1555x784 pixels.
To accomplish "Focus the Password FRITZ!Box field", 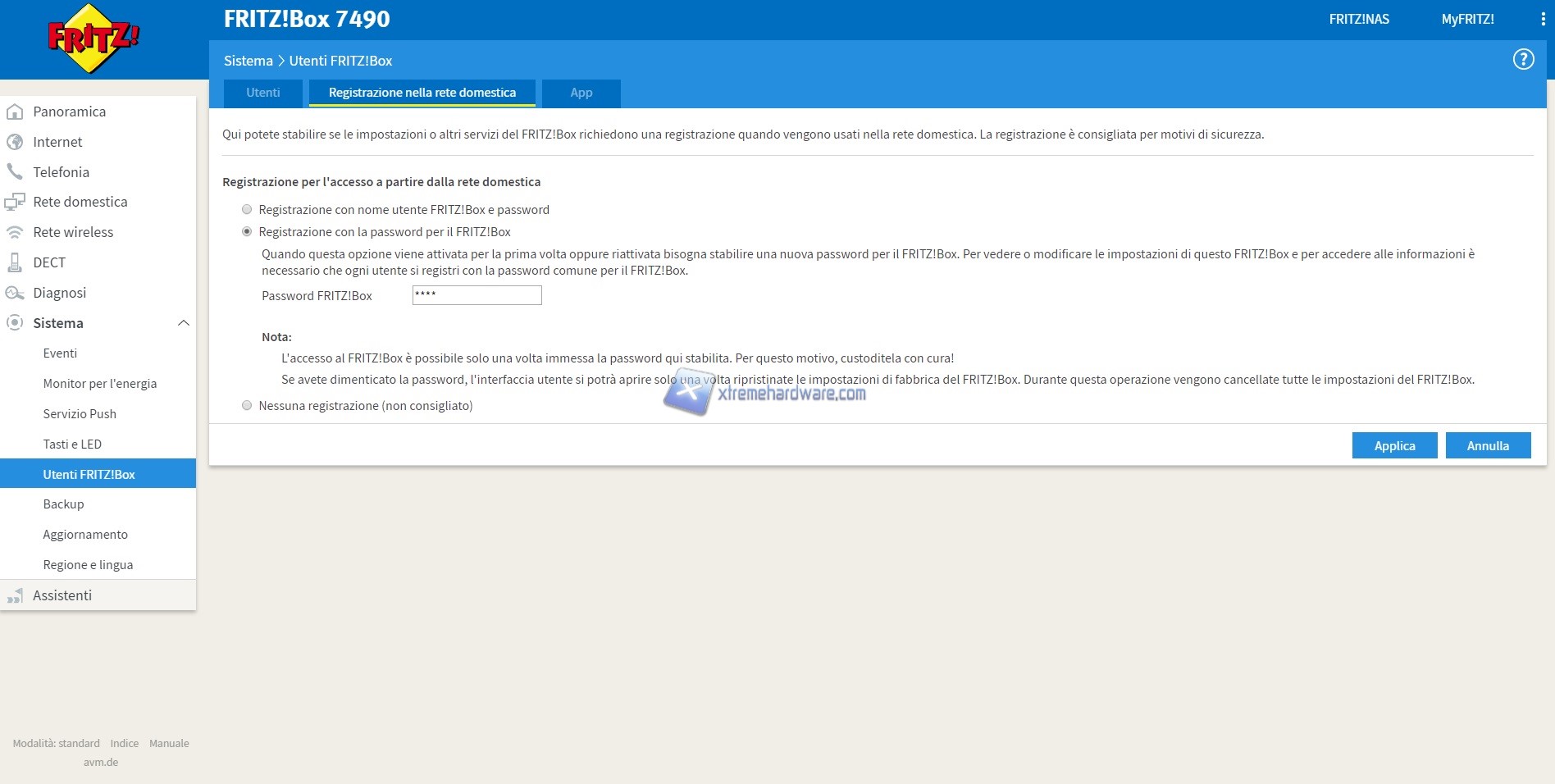I will tap(477, 295).
